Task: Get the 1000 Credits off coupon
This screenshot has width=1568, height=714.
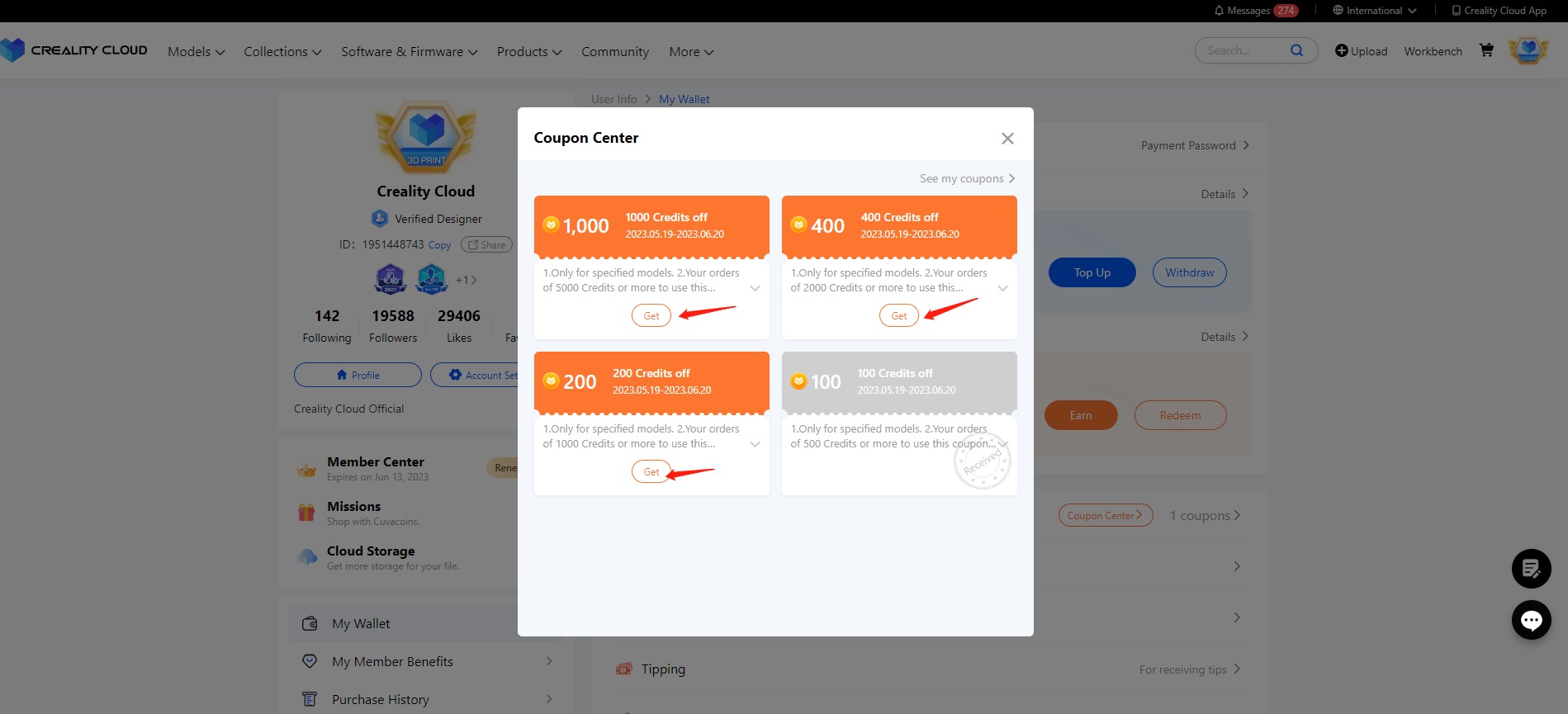Action: (x=651, y=315)
